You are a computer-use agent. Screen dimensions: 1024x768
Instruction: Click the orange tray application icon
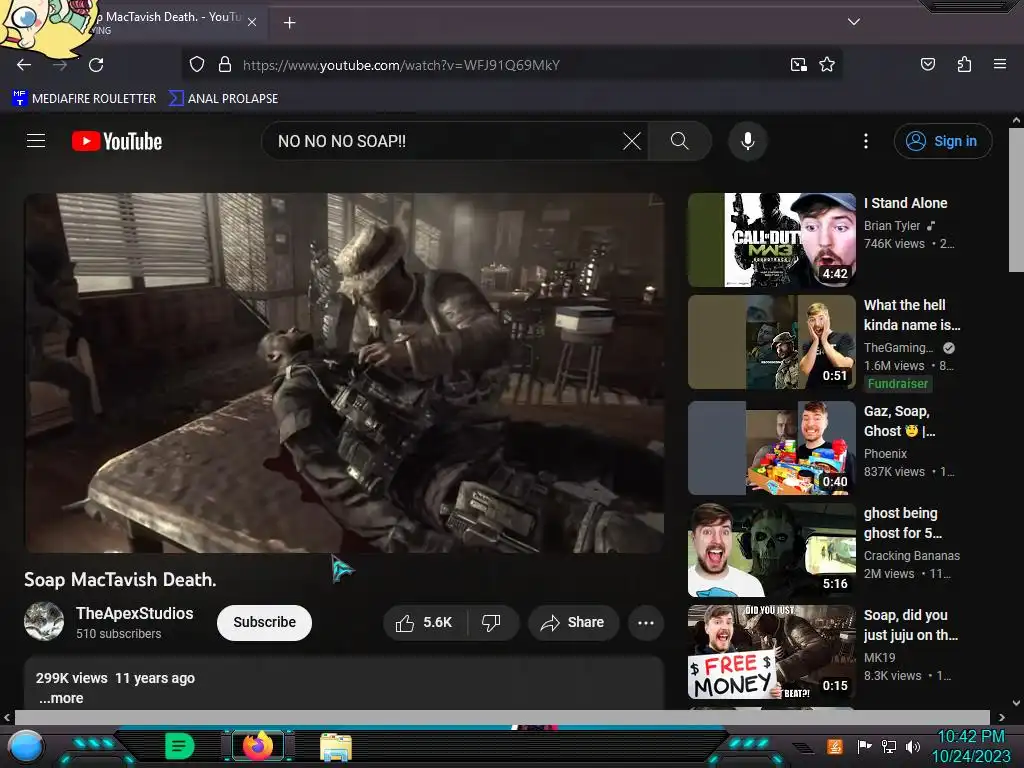[x=834, y=746]
